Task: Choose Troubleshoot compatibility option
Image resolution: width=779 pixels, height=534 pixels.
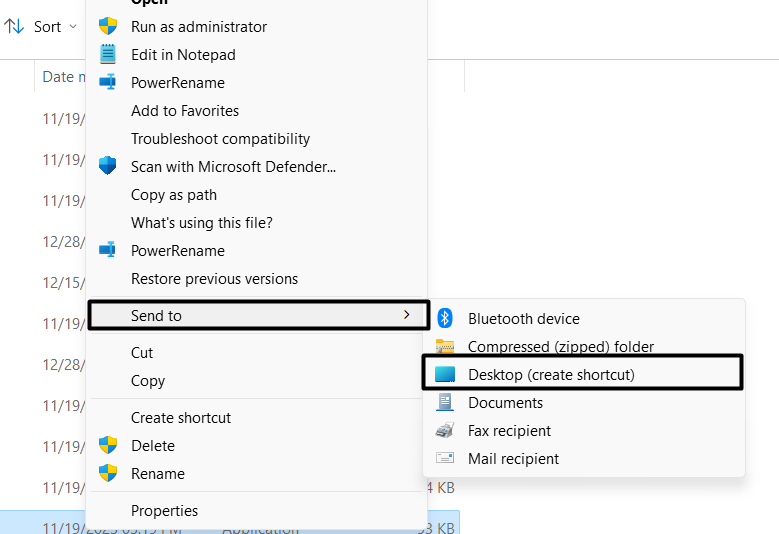Action: [220, 139]
